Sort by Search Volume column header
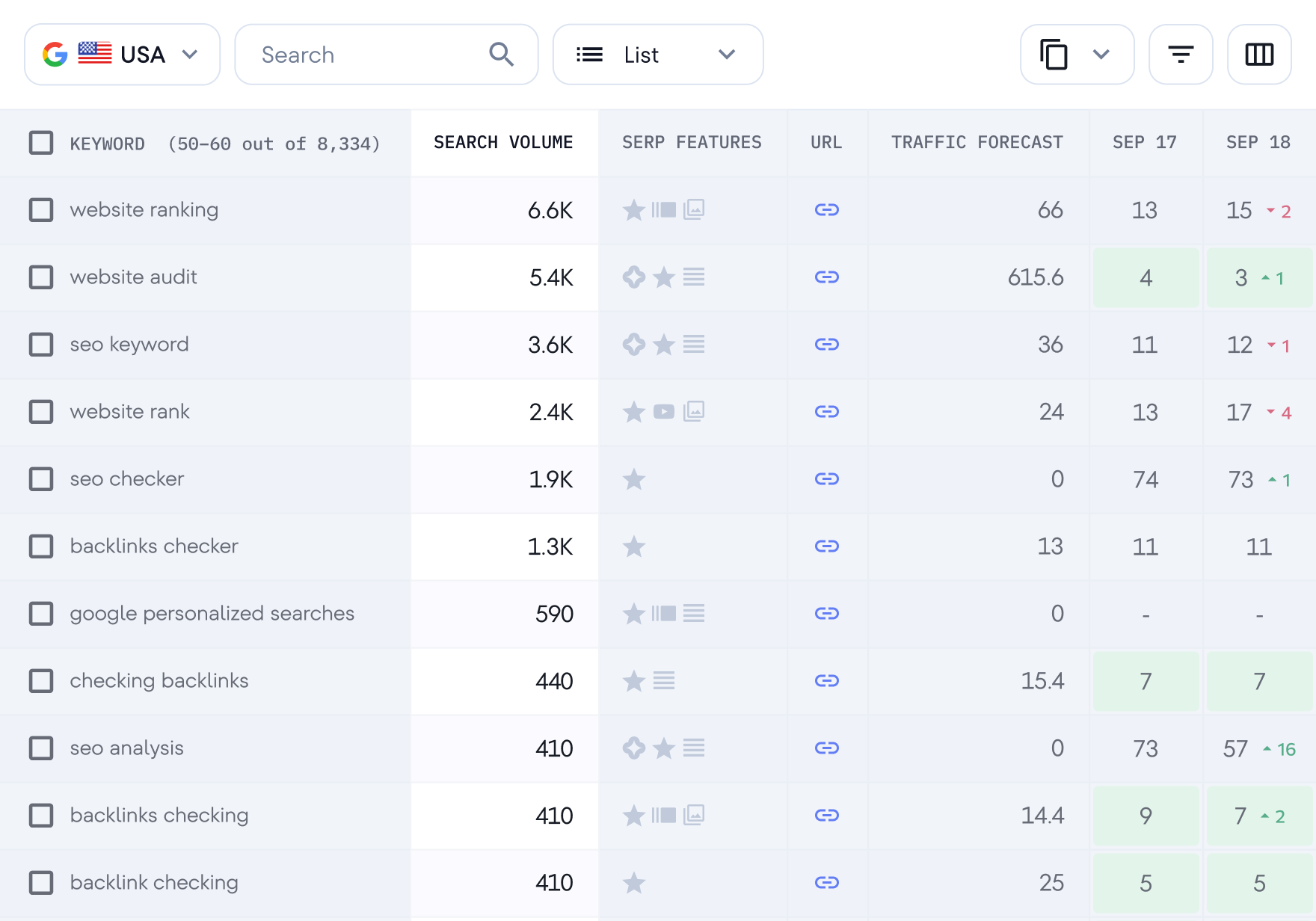This screenshot has width=1316, height=921. tap(503, 143)
